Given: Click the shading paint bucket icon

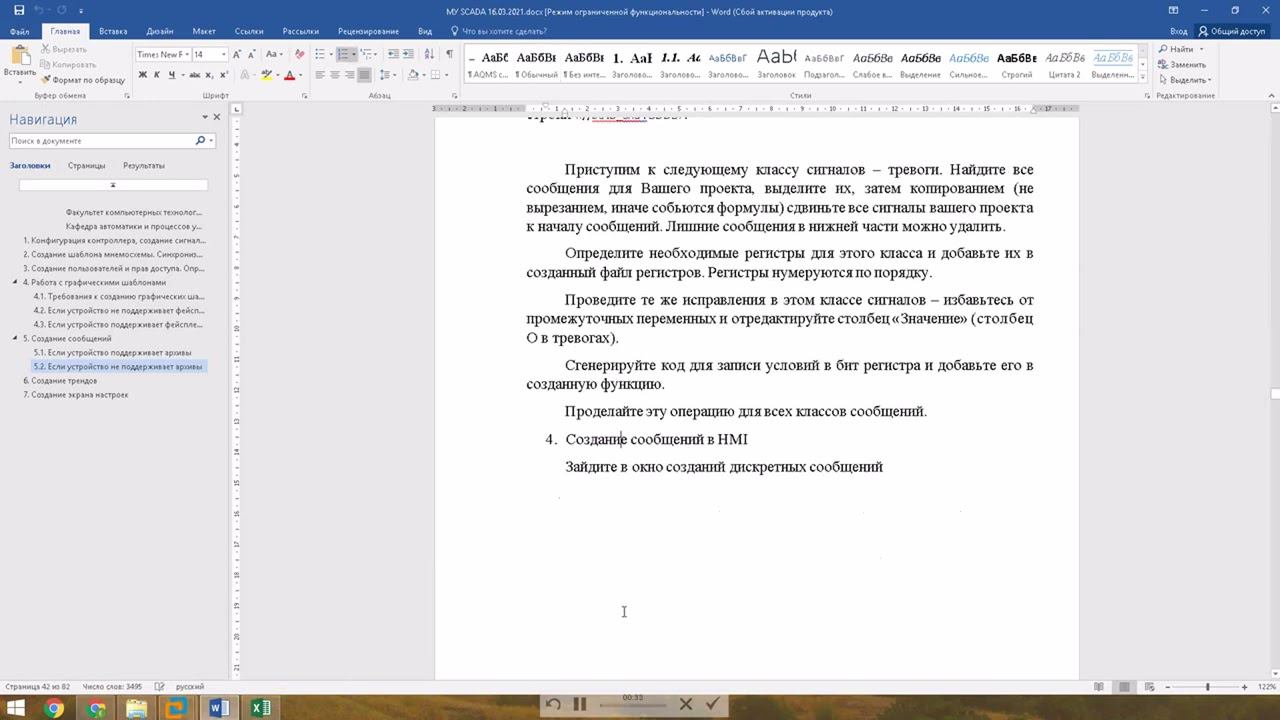Looking at the screenshot, I should [x=412, y=75].
